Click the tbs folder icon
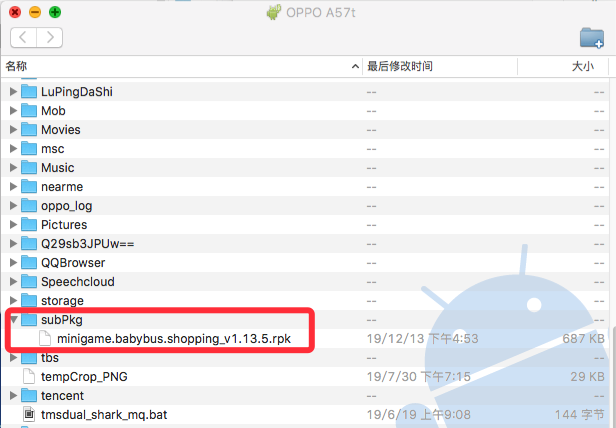This screenshot has height=428, width=616. coord(29,358)
